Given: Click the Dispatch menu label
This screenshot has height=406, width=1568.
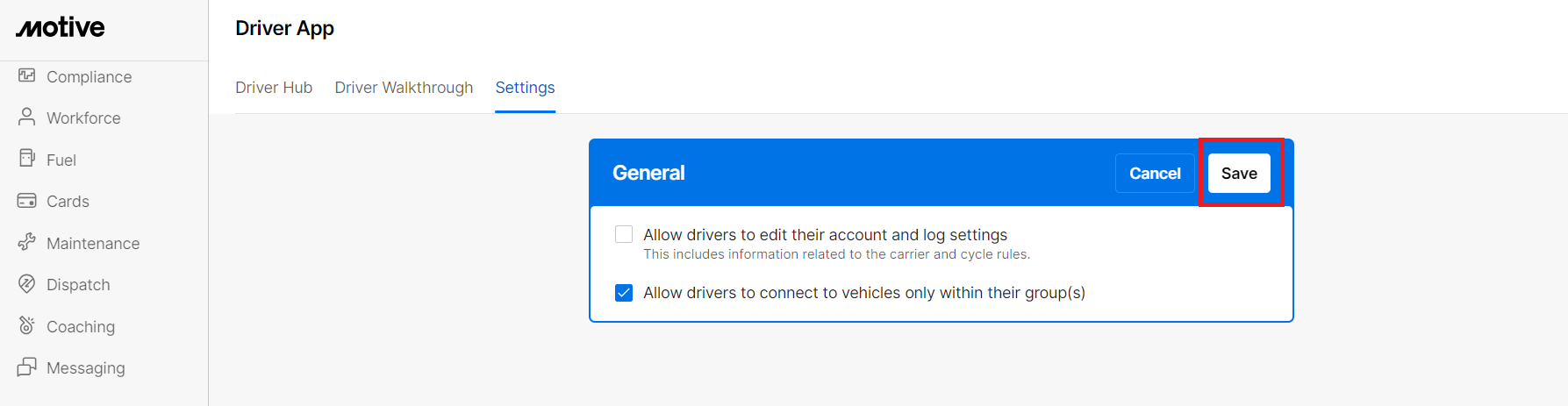Looking at the screenshot, I should tap(78, 285).
